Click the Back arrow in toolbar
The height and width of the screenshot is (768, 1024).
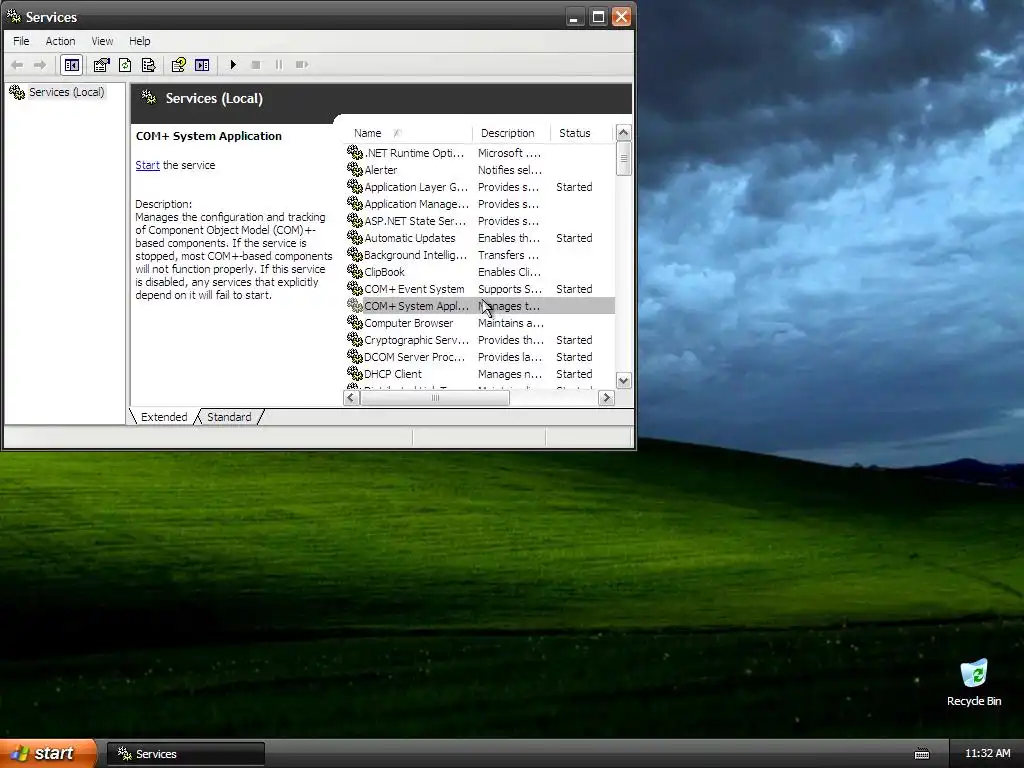[18, 65]
